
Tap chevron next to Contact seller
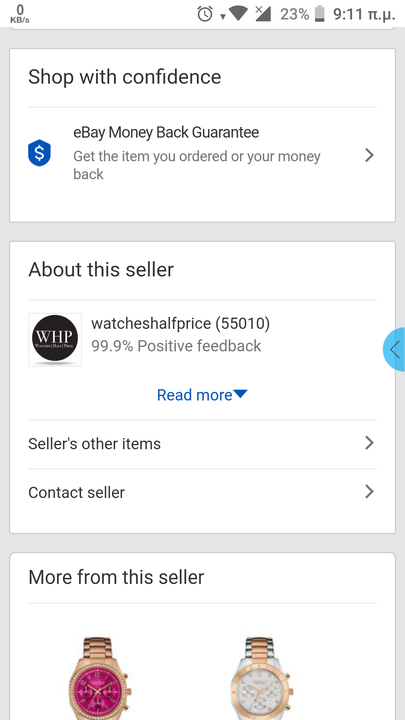(369, 492)
